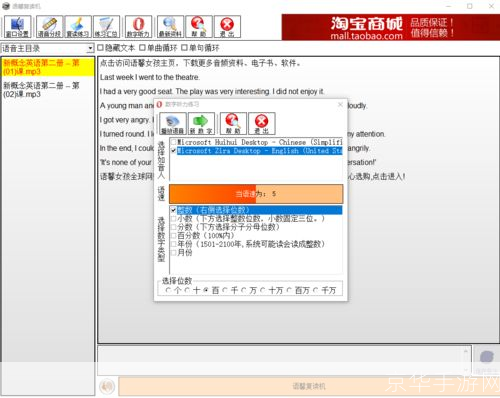Image resolution: width=500 pixels, height=398 pixels.
Task: Click the 新数字 green arrow icon
Action: pos(201,124)
